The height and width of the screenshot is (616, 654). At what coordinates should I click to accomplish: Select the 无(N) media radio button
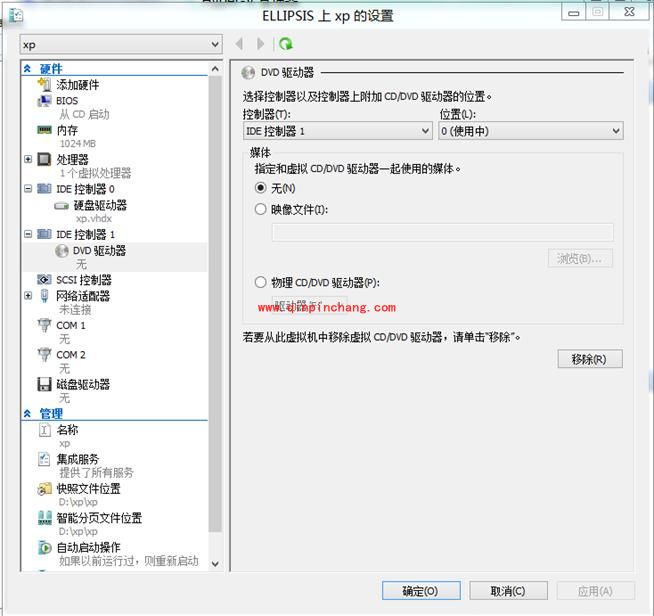pyautogui.click(x=261, y=188)
